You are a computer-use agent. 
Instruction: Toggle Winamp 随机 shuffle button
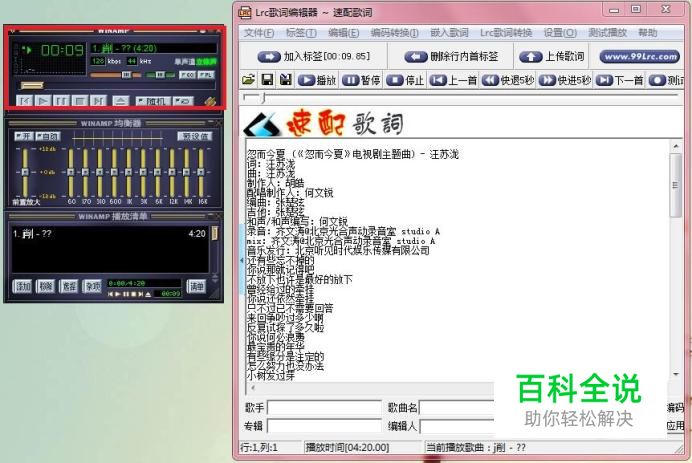tap(152, 102)
